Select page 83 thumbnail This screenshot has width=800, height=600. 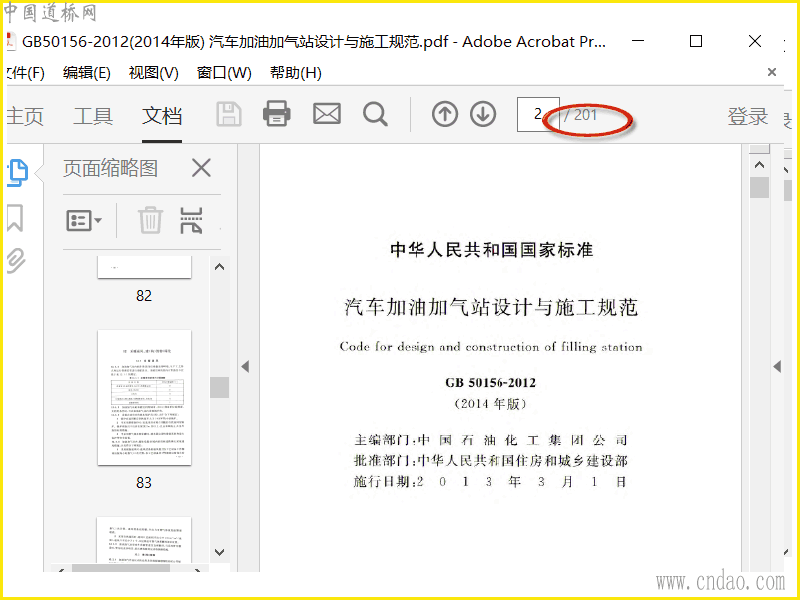coord(144,397)
